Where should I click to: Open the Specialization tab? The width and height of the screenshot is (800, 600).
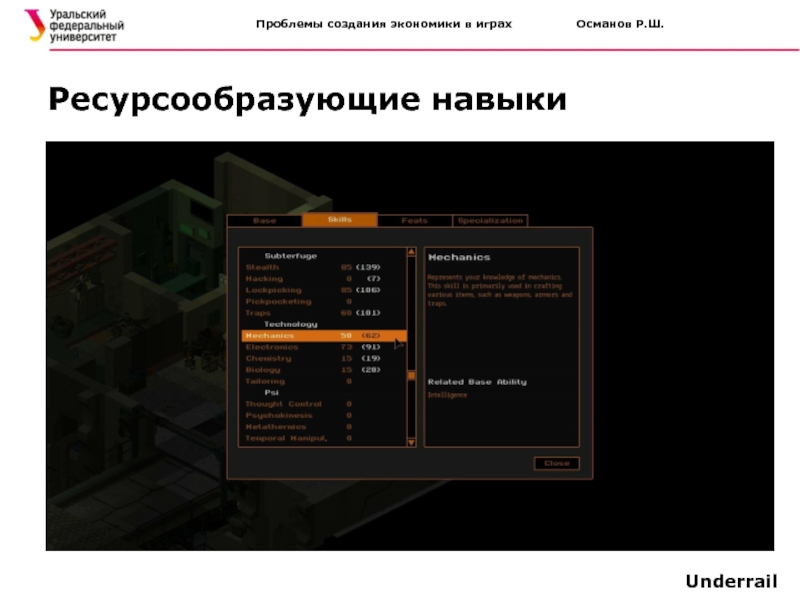pyautogui.click(x=490, y=220)
